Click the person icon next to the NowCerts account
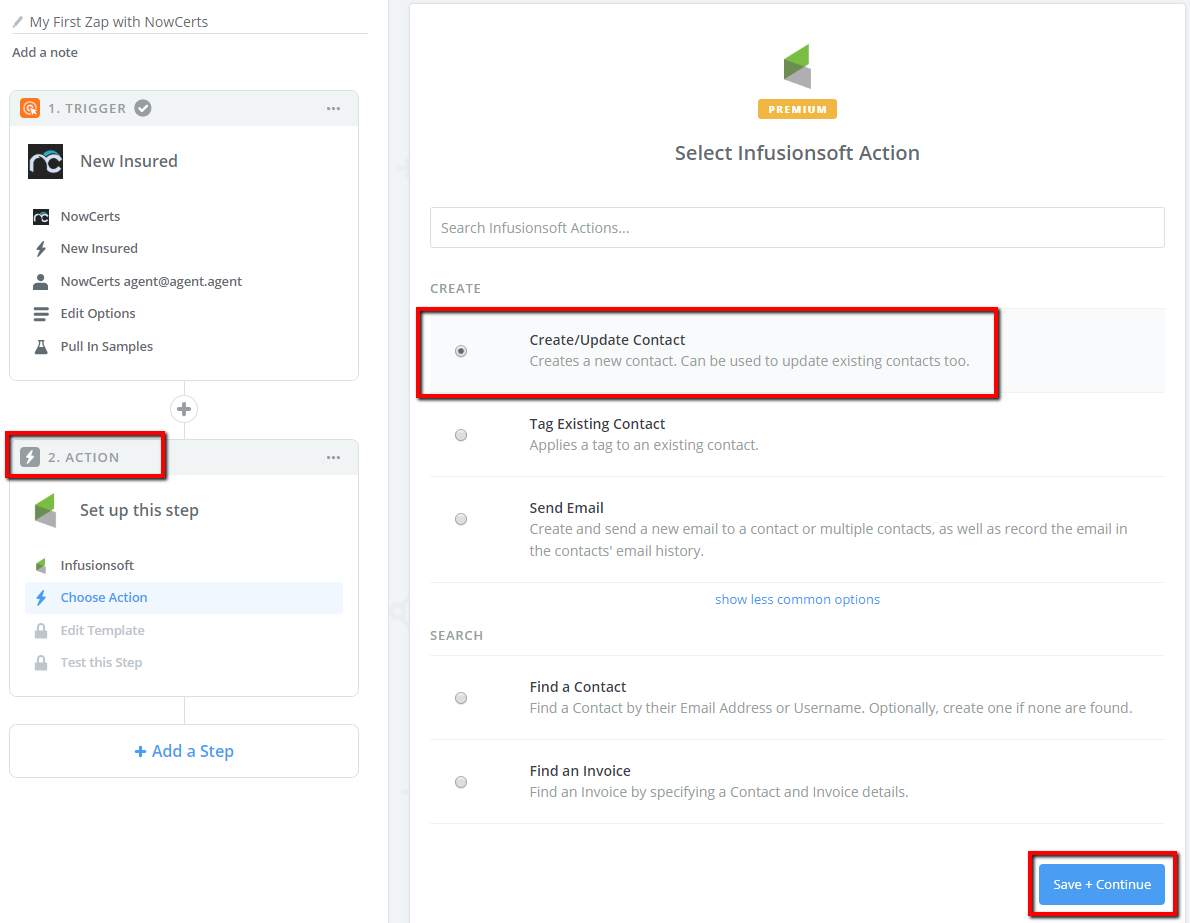Viewport: 1190px width, 923px height. pyautogui.click(x=41, y=282)
